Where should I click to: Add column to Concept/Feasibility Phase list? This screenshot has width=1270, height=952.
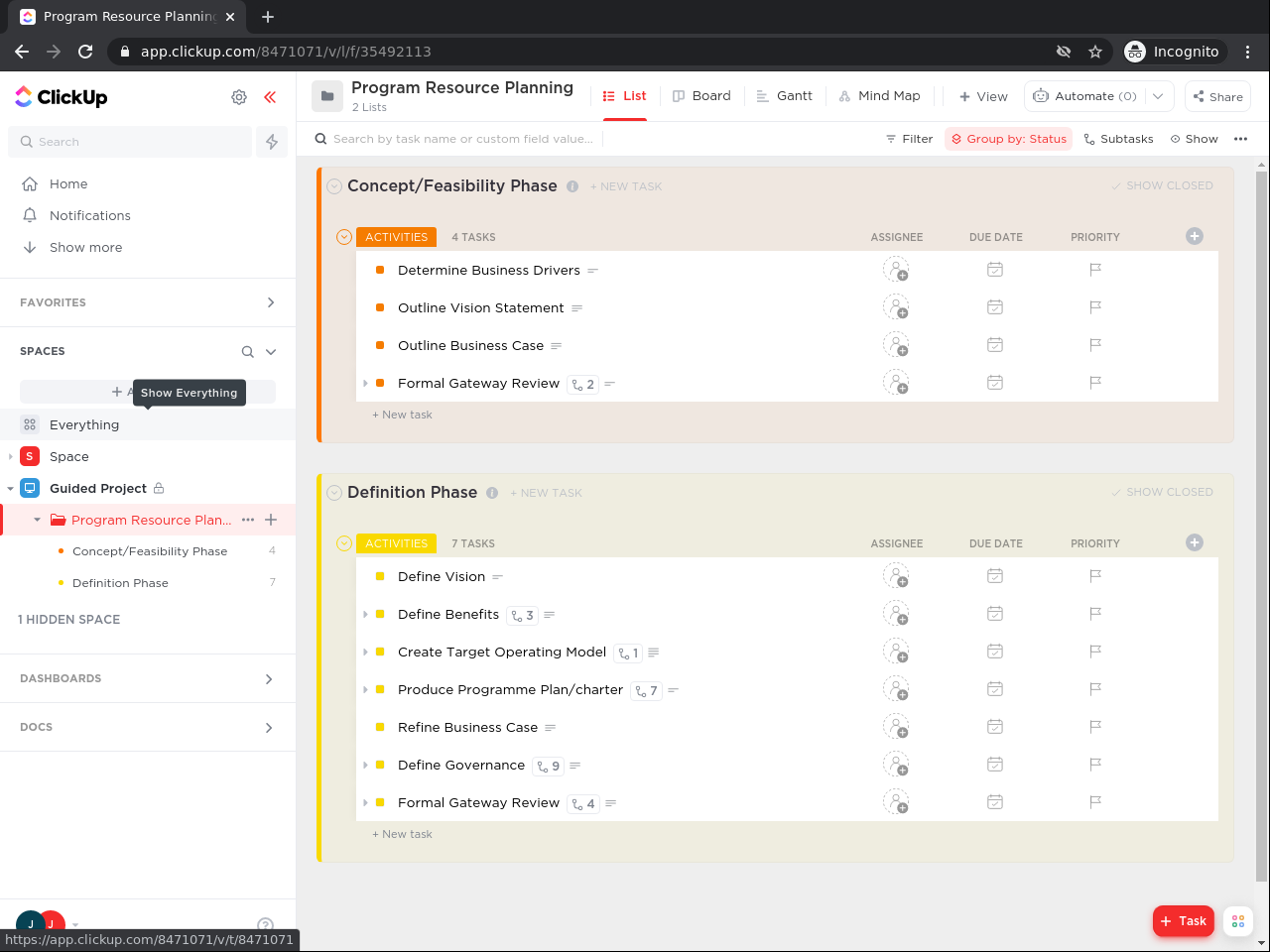(x=1195, y=236)
